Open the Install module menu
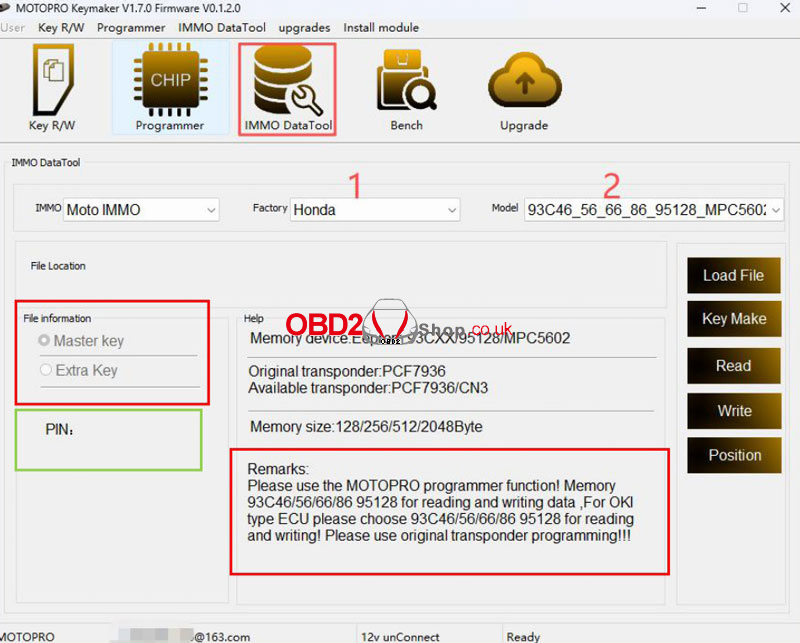The width and height of the screenshot is (800, 643). [381, 28]
